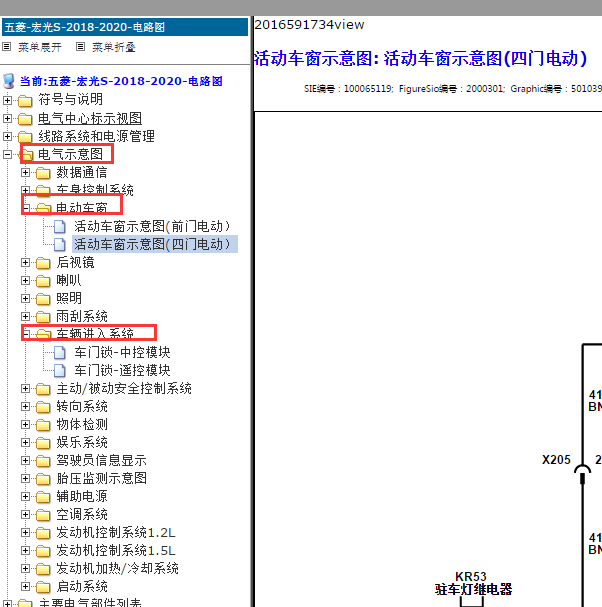
Task: Select the 电气示意图 folder label
Action: point(70,154)
